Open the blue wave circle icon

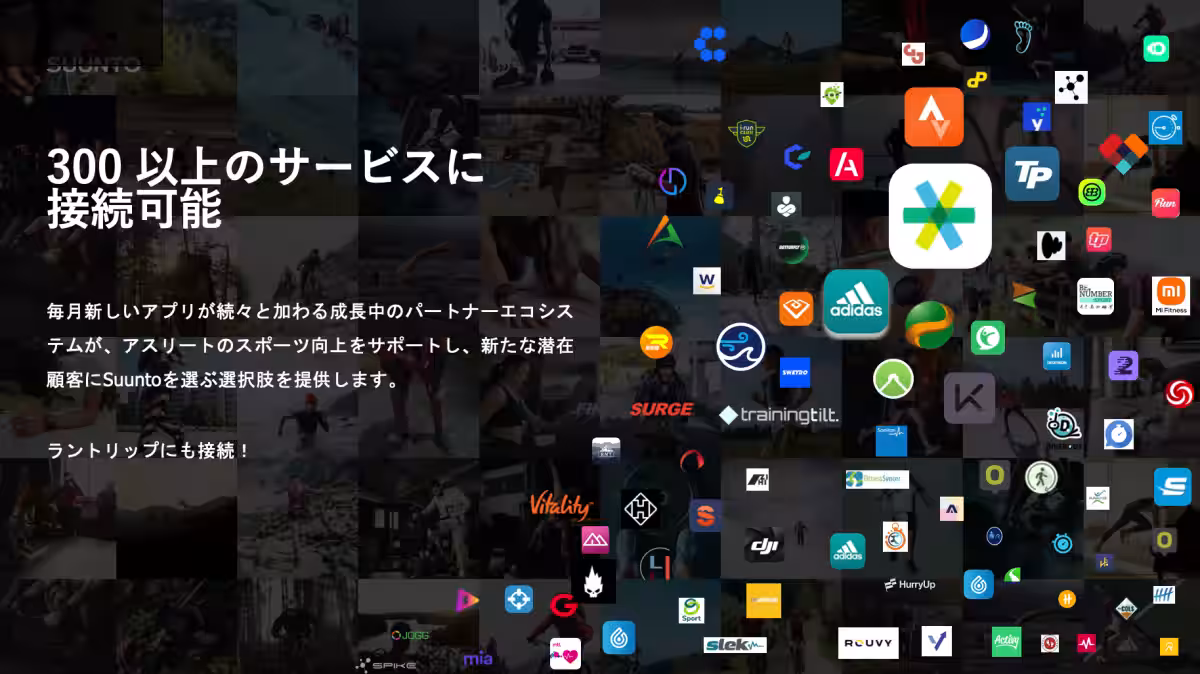(741, 346)
